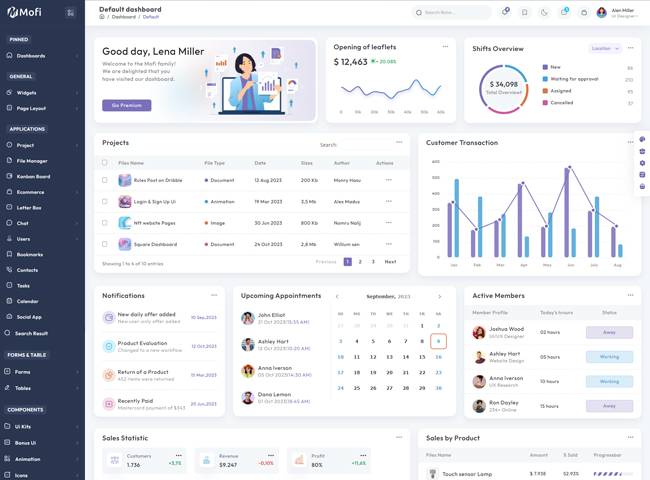This screenshot has width=650, height=480.
Task: Open the Location dropdown in Shifts Overview
Action: [x=604, y=48]
